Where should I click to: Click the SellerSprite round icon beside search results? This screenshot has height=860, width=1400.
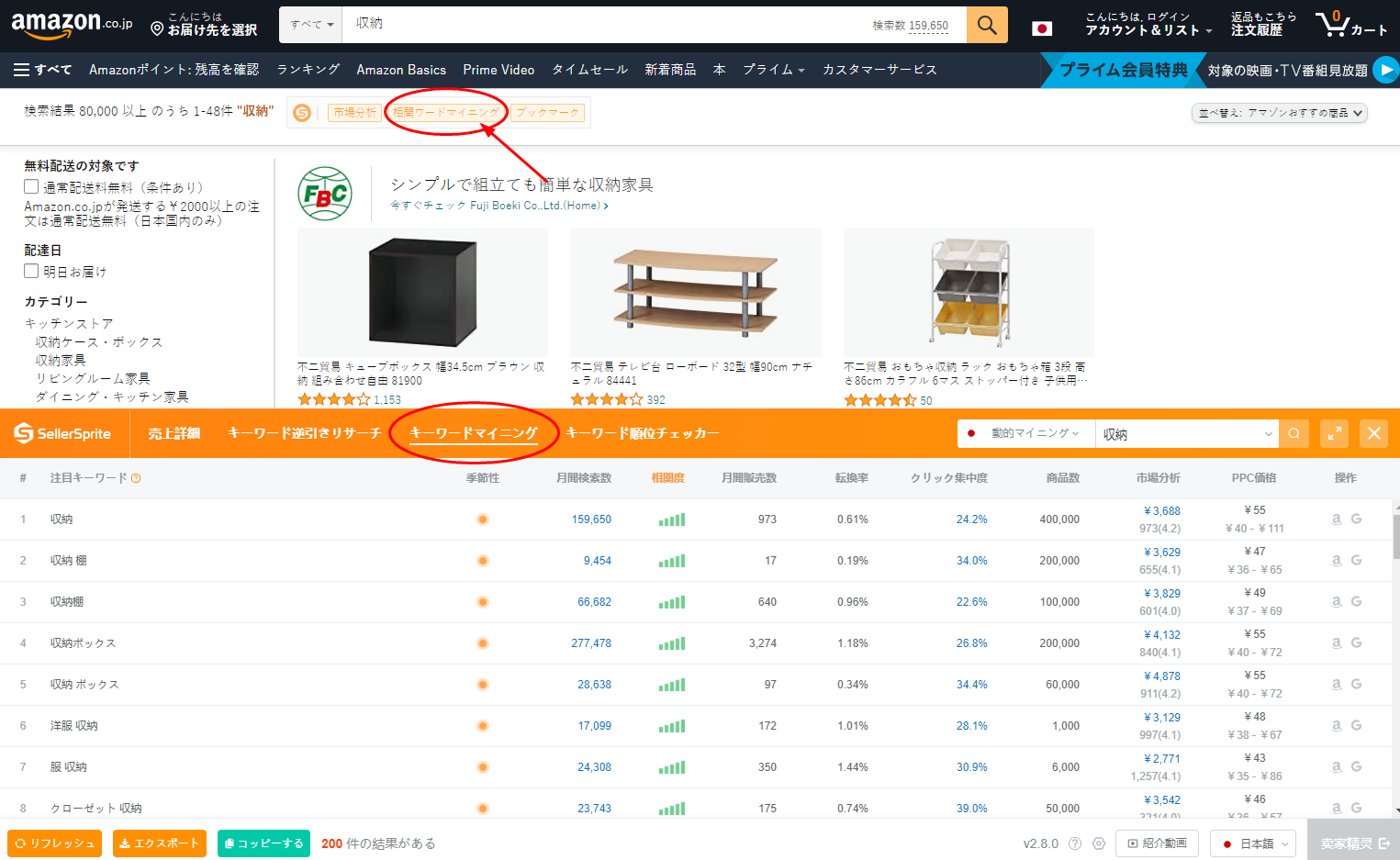[x=302, y=113]
